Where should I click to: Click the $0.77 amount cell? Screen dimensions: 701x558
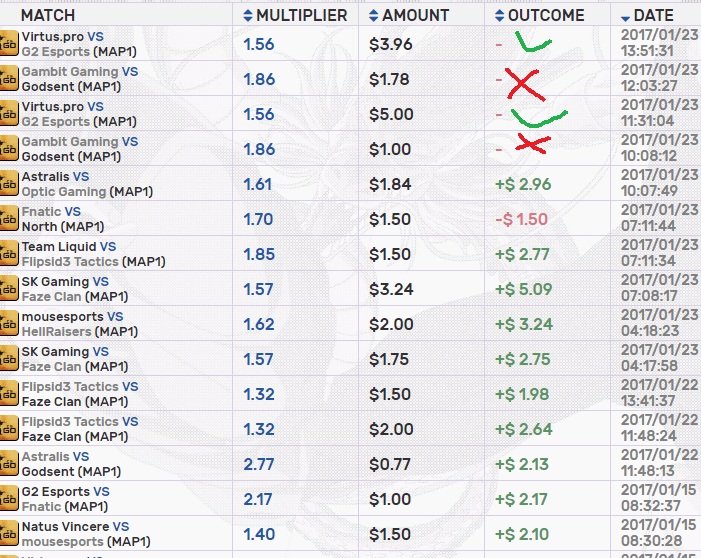[x=390, y=464]
